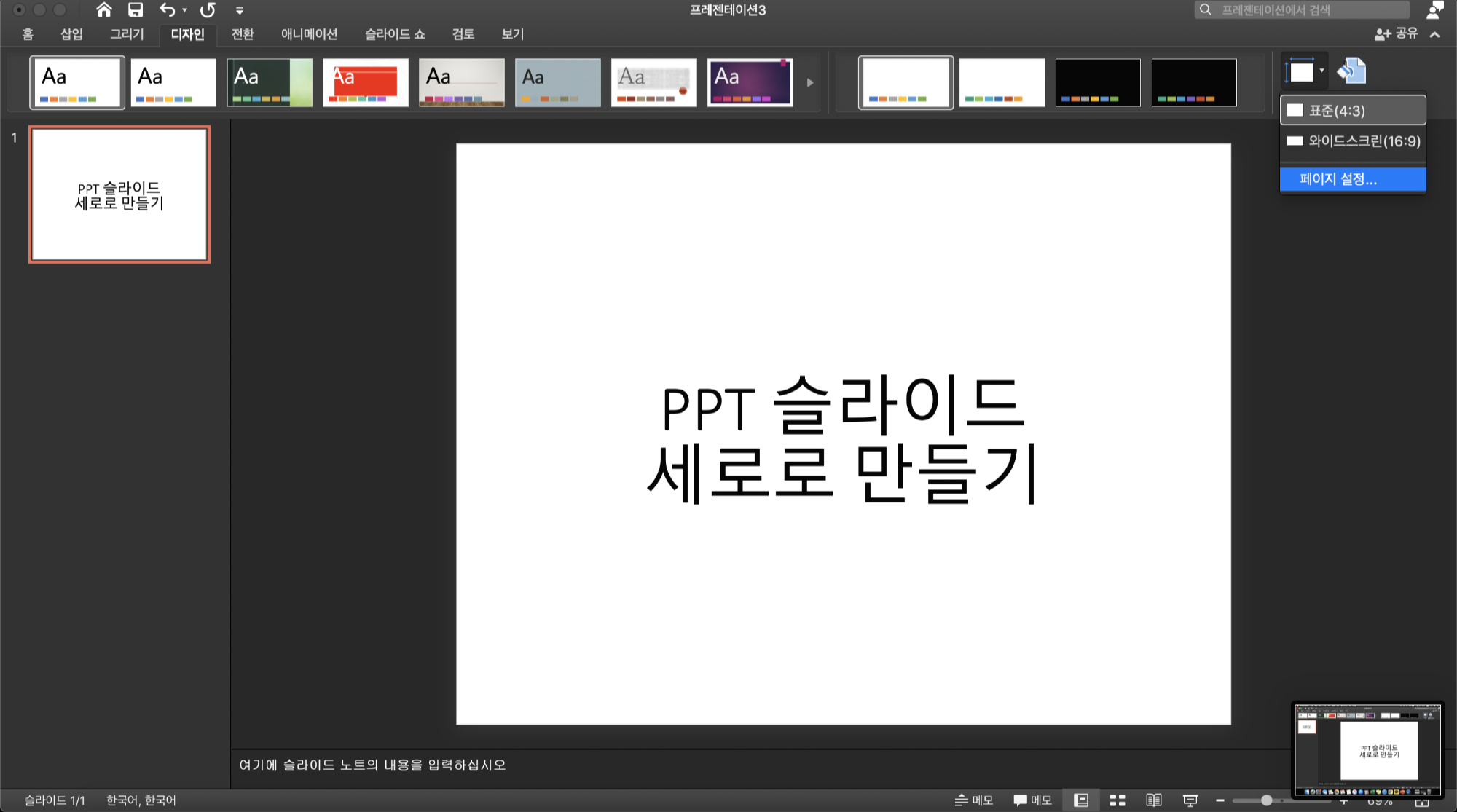The height and width of the screenshot is (812, 1457).
Task: Toggle the comments 메모 speech-bubble button
Action: pyautogui.click(x=1032, y=800)
